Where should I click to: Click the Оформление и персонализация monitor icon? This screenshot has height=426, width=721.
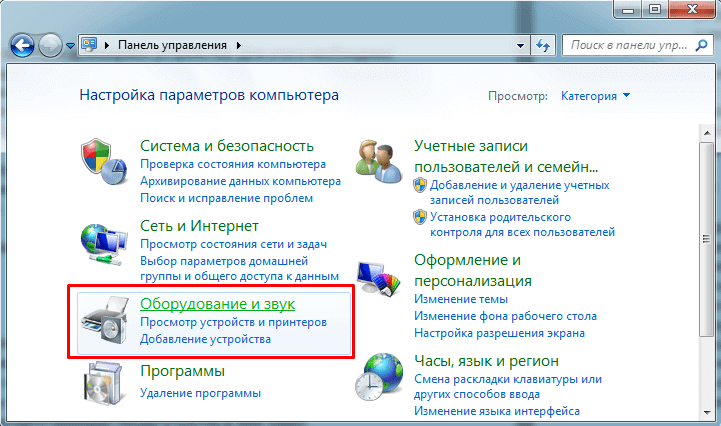click(379, 278)
